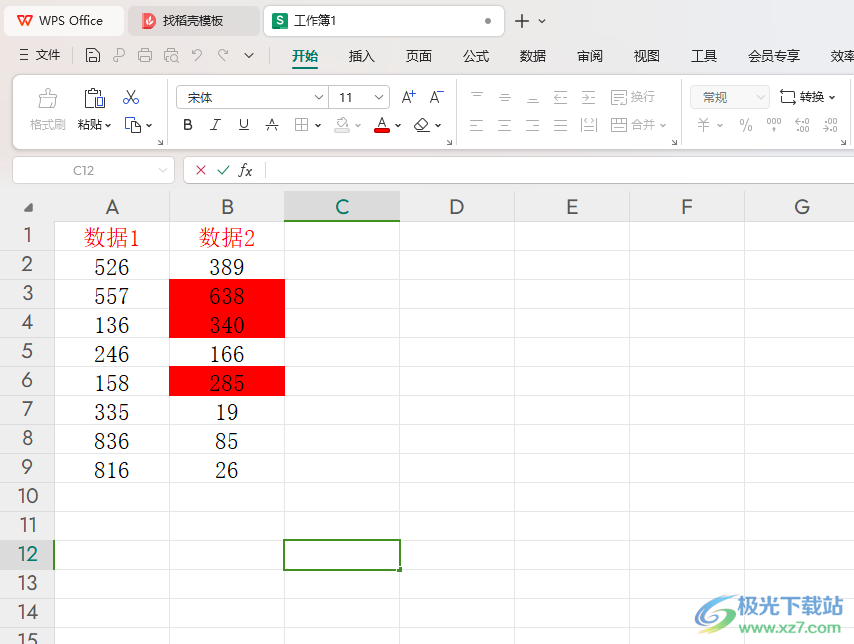Open the 视图 View tab
Screen dimensions: 854x644
click(646, 56)
